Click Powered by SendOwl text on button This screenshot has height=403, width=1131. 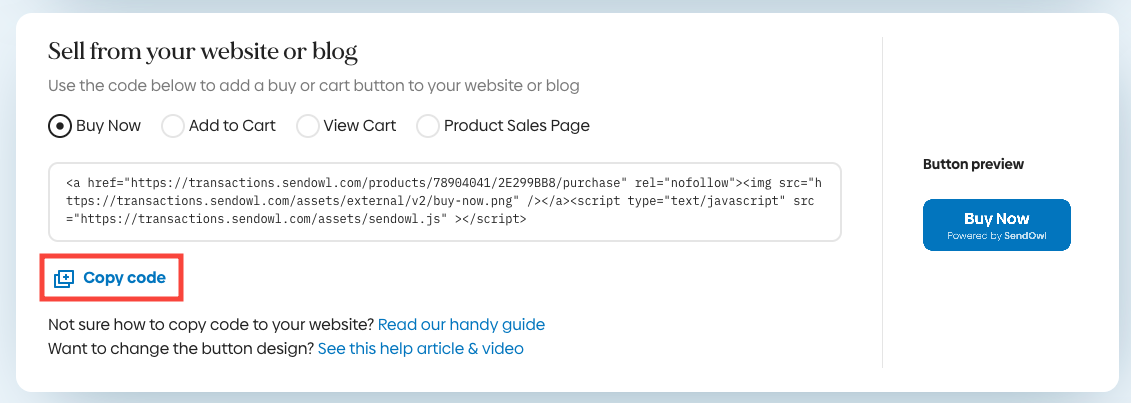(x=996, y=236)
